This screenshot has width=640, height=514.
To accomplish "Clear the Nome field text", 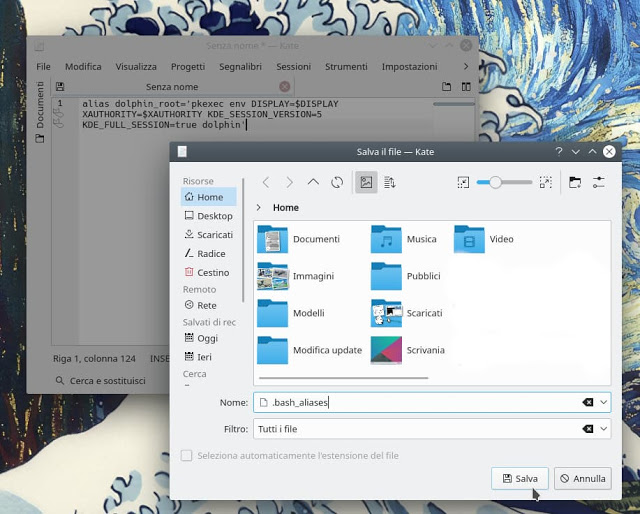I will pyautogui.click(x=587, y=402).
